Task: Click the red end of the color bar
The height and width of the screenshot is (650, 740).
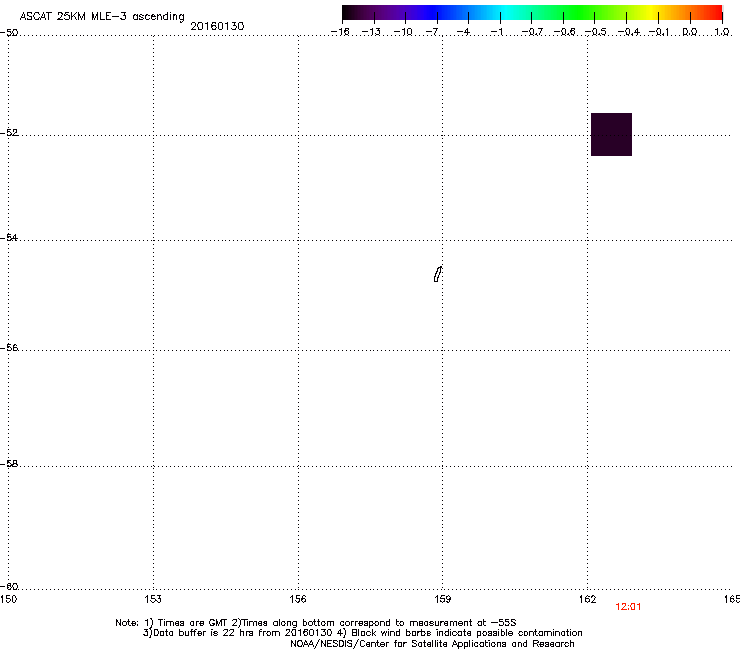Action: [x=716, y=12]
